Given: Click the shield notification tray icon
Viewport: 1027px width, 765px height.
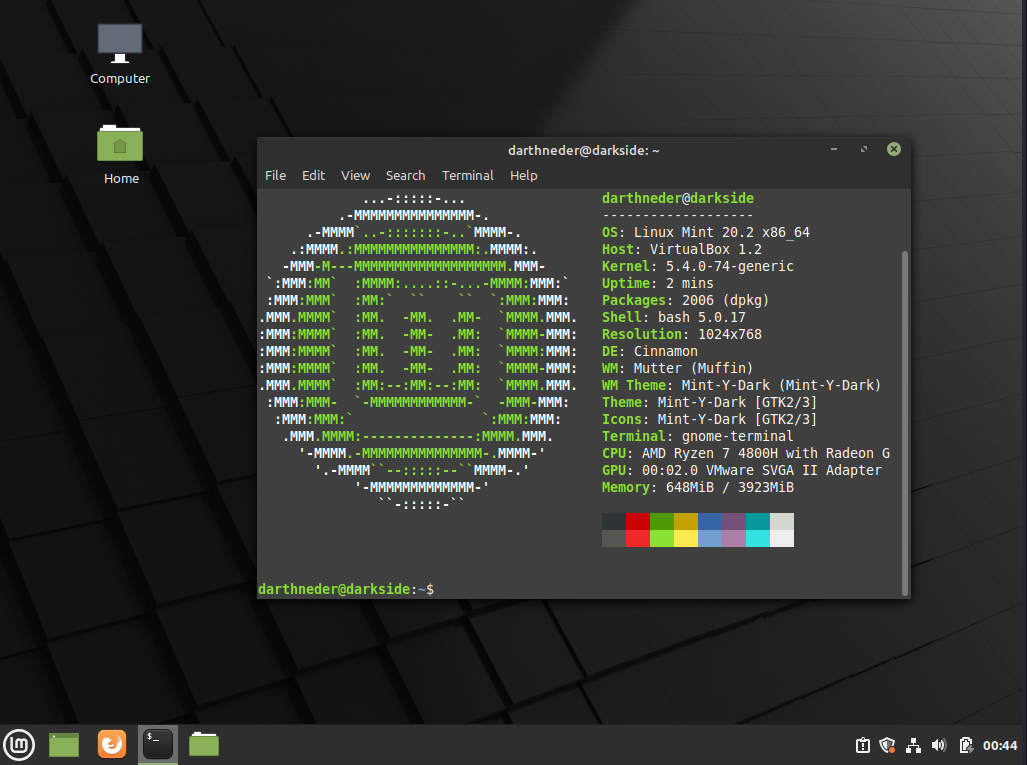Looking at the screenshot, I should 887,745.
